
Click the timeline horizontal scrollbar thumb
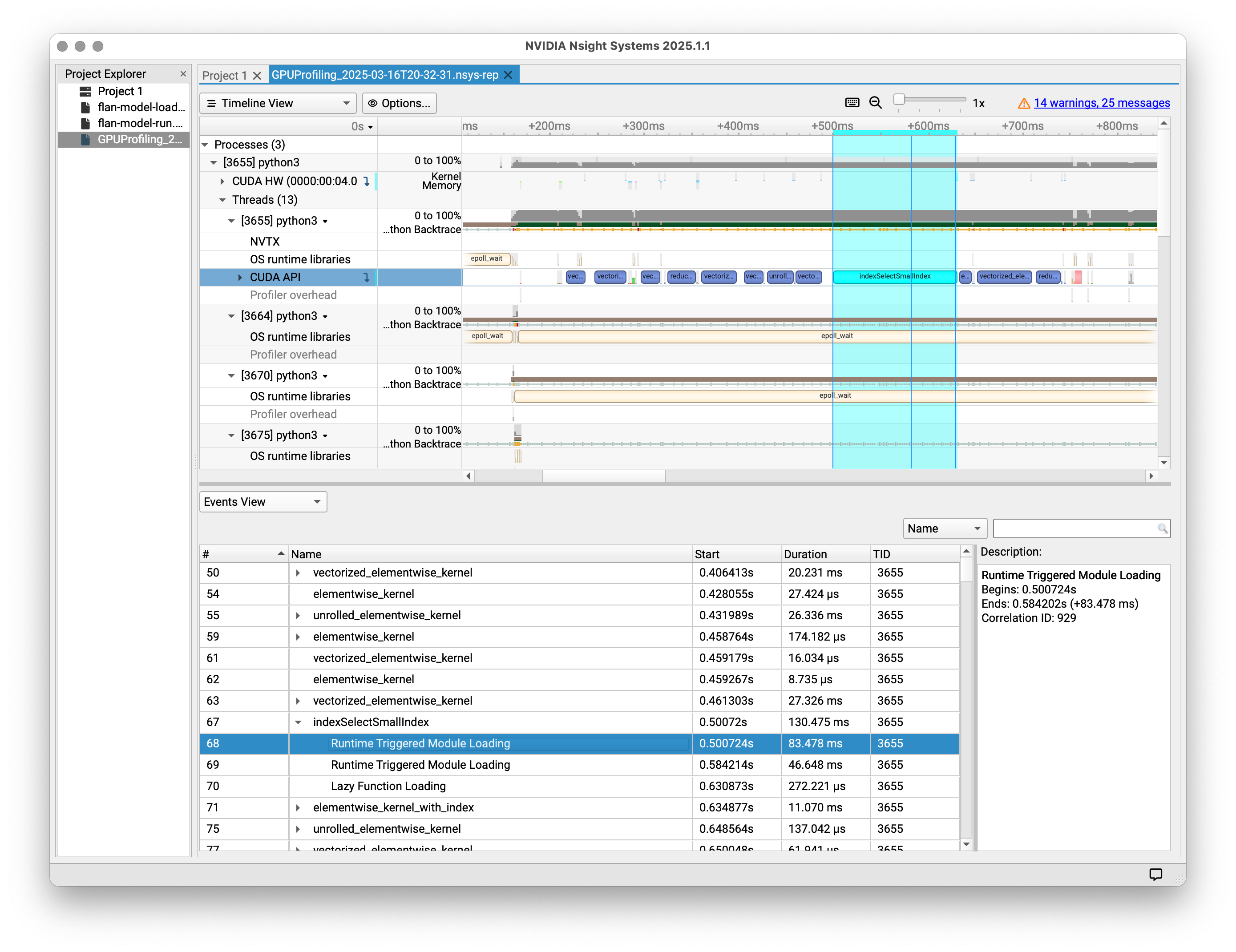pos(604,476)
